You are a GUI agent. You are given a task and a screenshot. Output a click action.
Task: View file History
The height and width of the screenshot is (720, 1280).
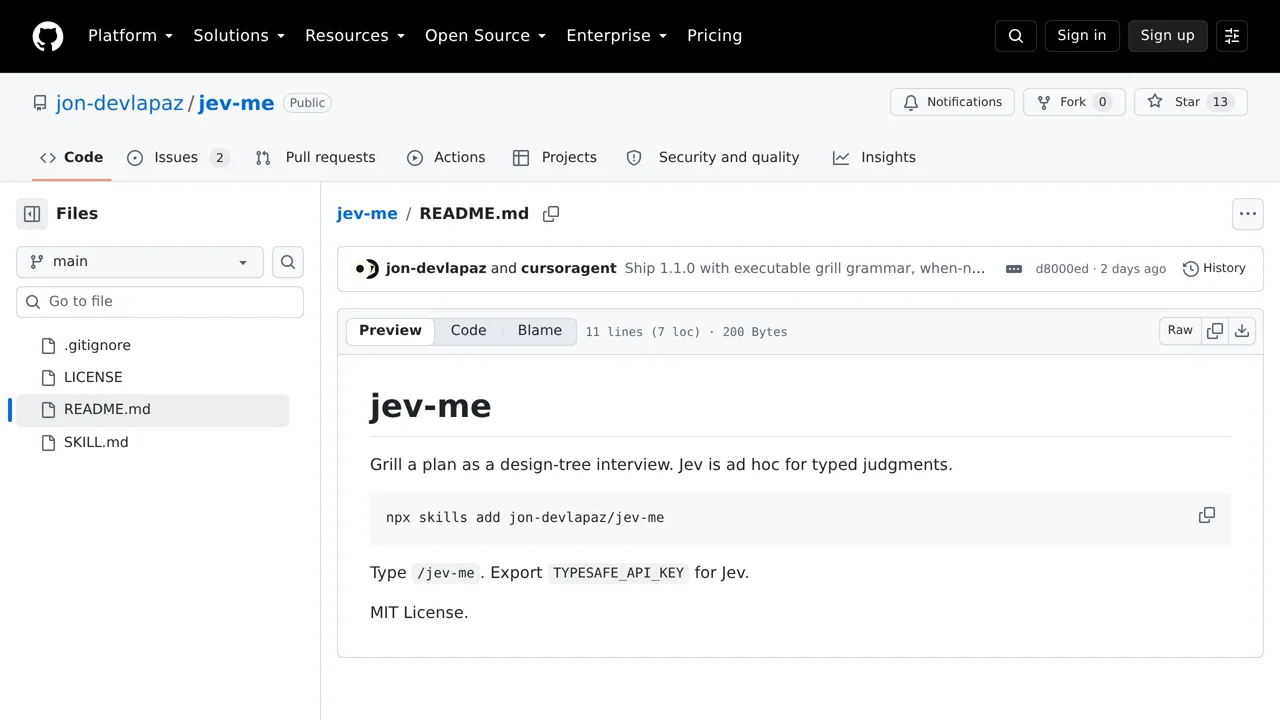pyautogui.click(x=1214, y=269)
